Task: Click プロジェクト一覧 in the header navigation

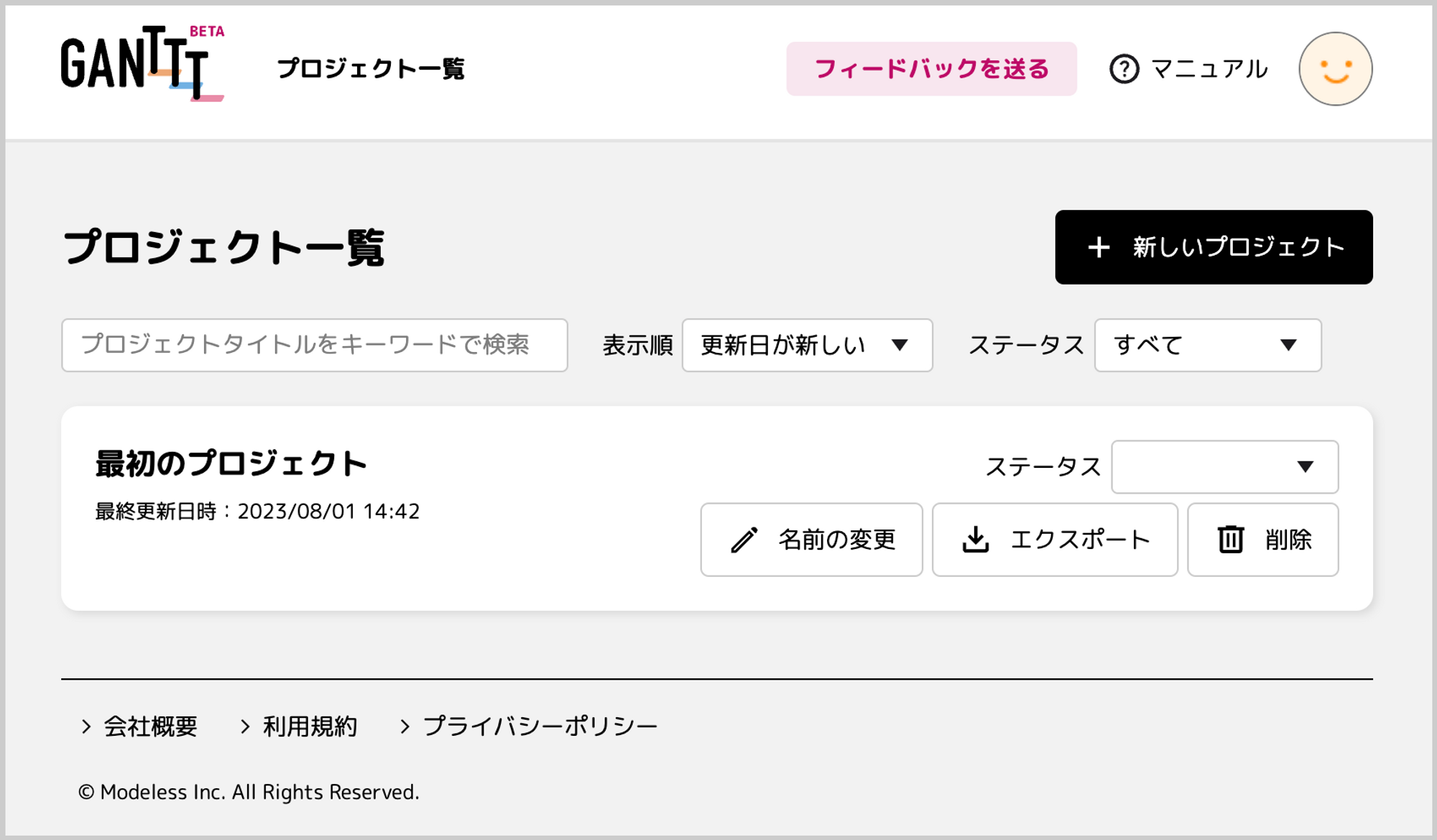Action: coord(371,69)
